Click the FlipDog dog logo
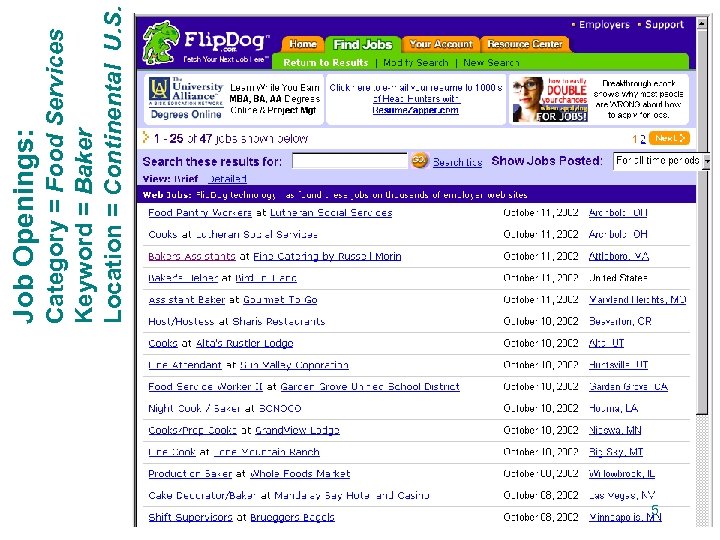This screenshot has width=720, height=540. 160,42
